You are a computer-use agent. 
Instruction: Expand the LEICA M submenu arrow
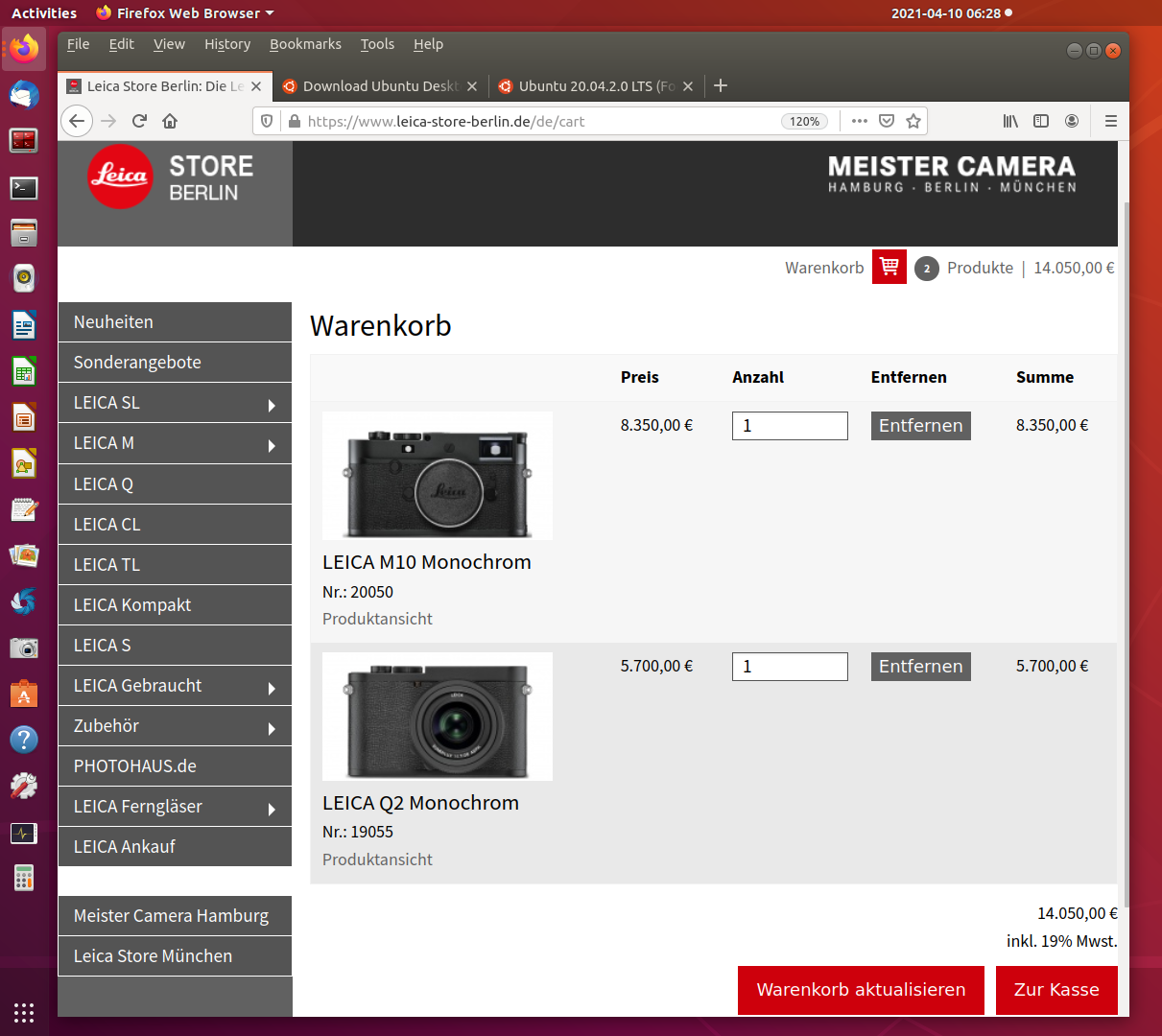click(272, 445)
